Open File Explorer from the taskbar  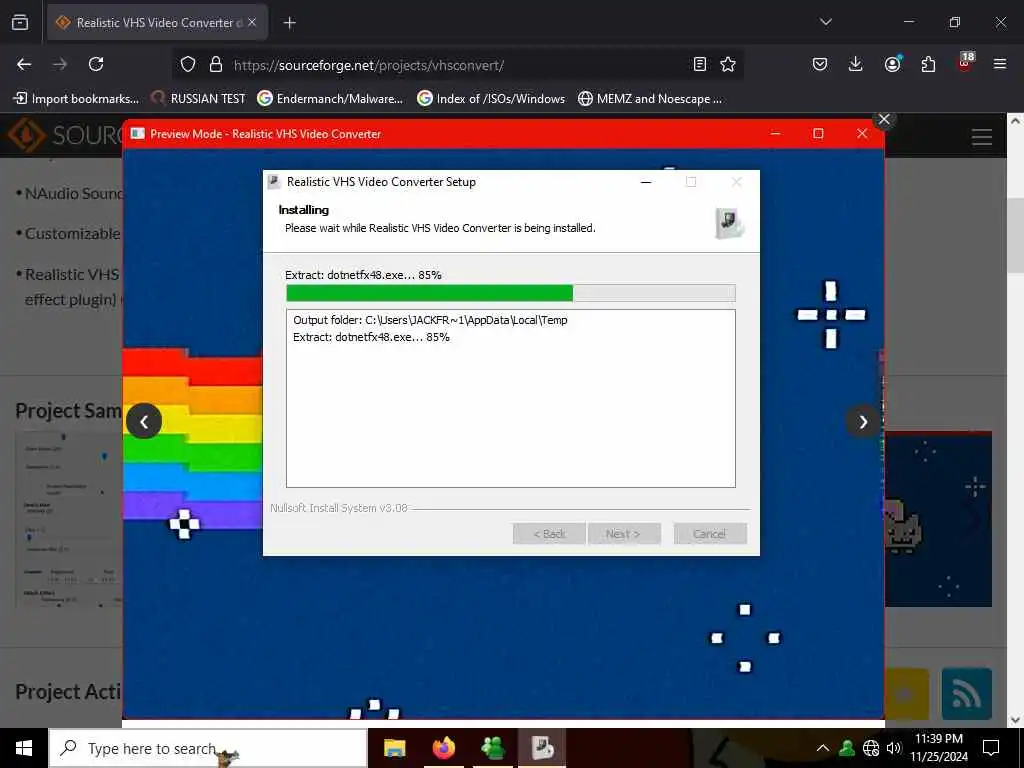click(x=394, y=748)
